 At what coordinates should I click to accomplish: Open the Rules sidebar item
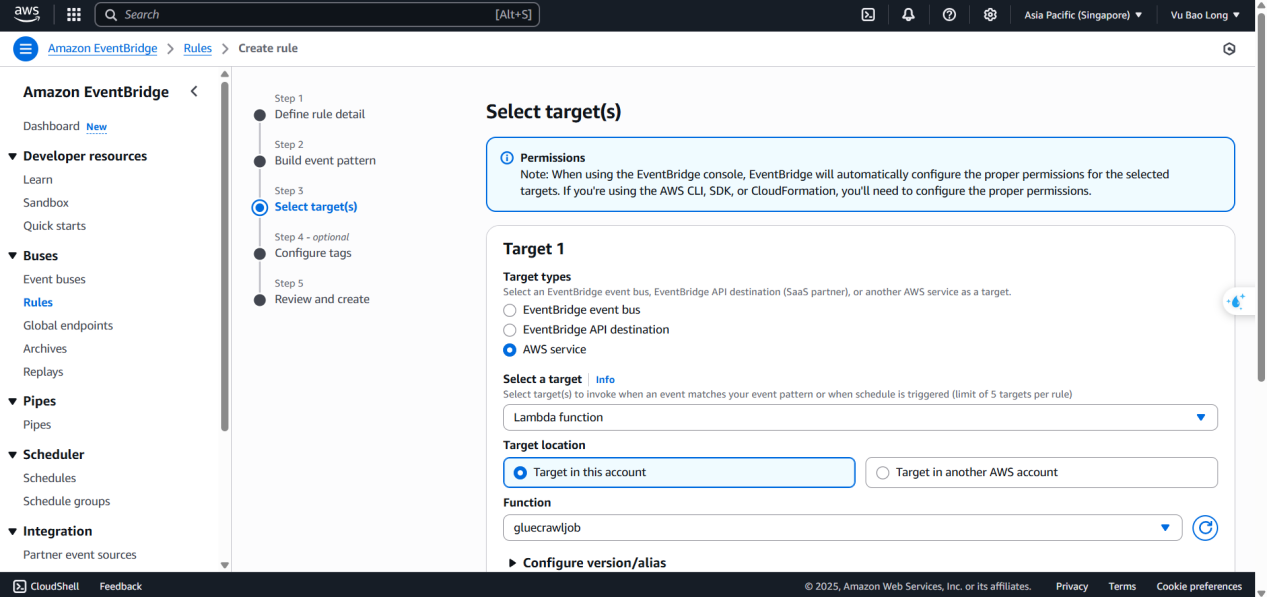(38, 302)
